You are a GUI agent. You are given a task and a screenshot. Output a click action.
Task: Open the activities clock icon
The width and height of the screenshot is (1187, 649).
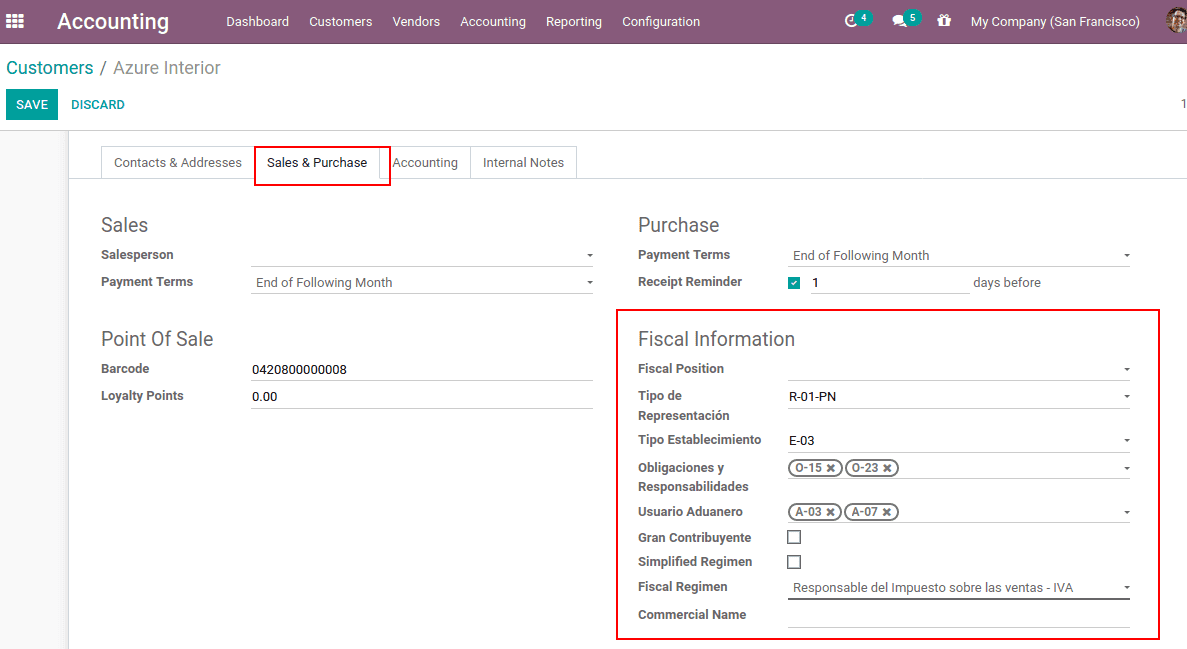(x=851, y=21)
